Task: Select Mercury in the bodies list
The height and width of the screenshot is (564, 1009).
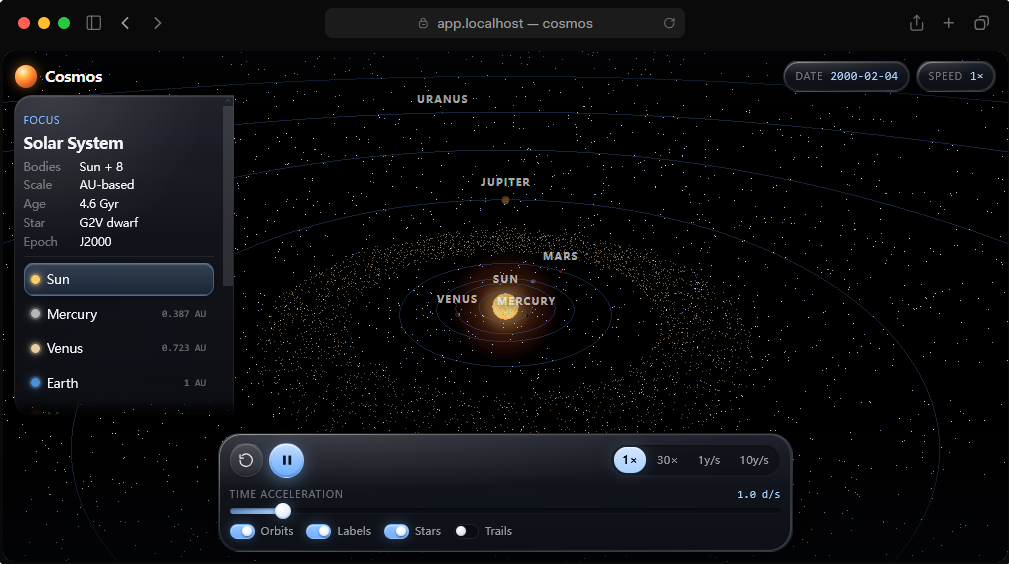Action: [119, 314]
